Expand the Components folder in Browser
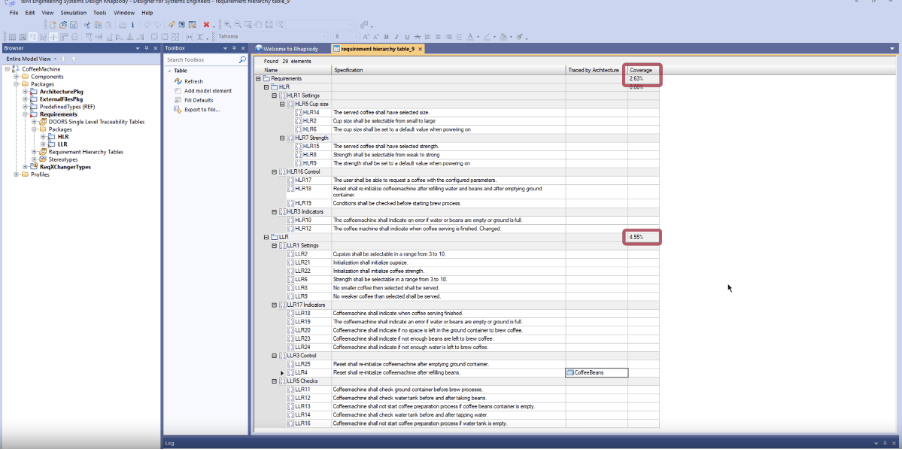 17,77
